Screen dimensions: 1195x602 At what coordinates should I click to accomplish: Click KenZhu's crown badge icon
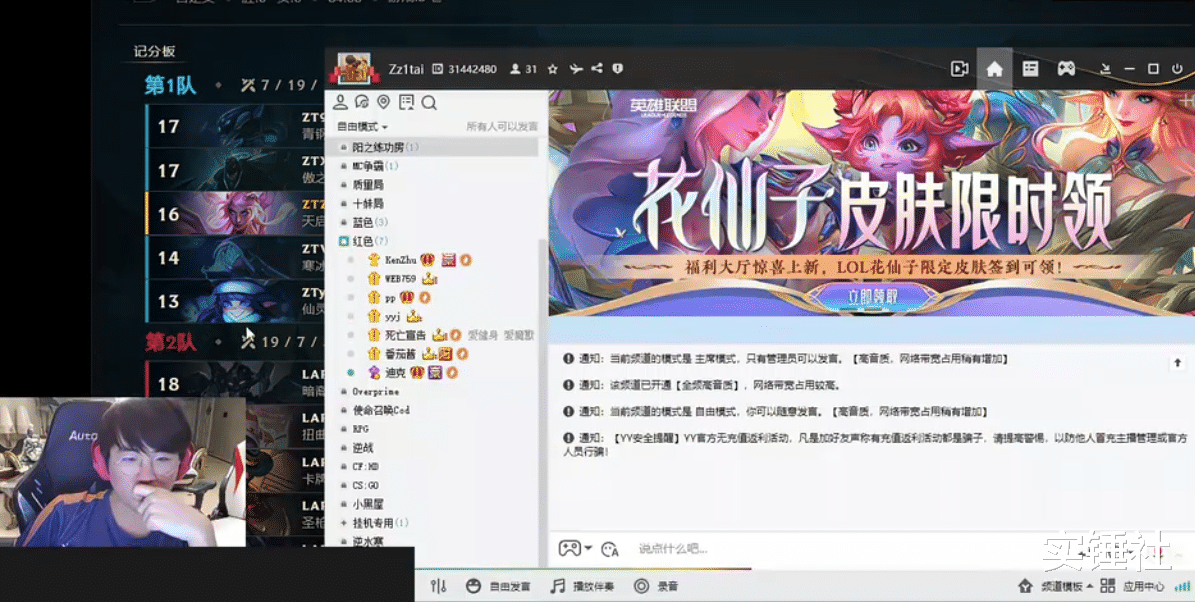(427, 260)
